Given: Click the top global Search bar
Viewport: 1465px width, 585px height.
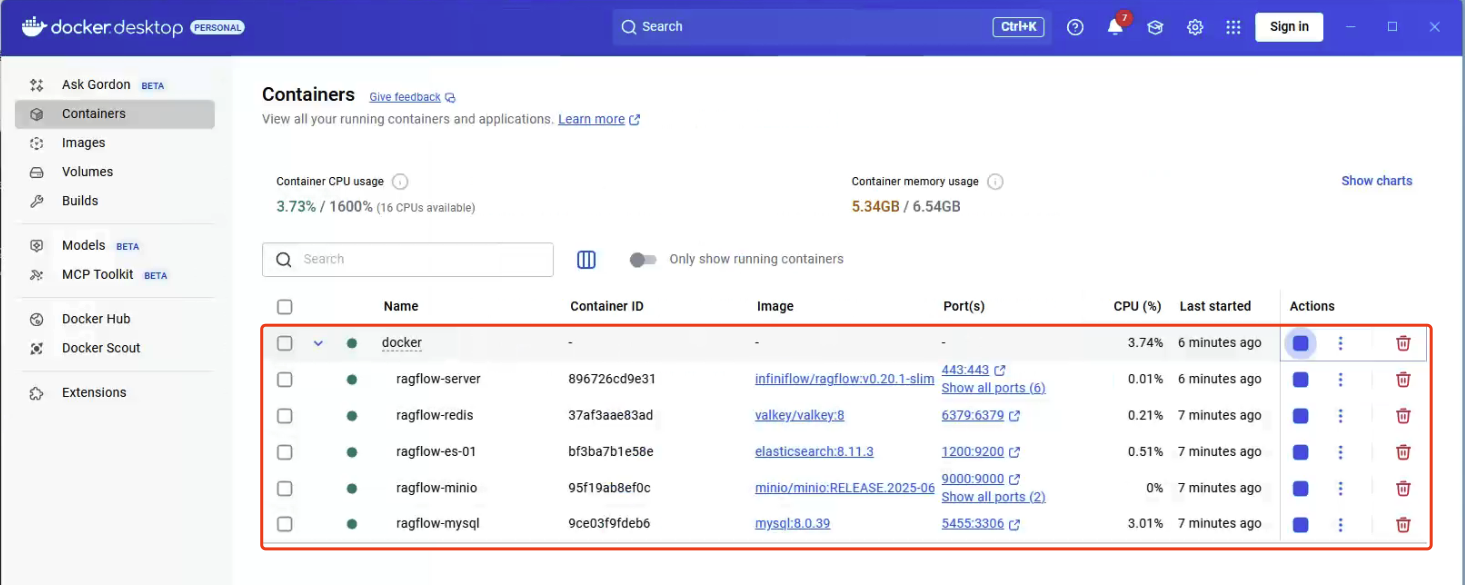Looking at the screenshot, I should [832, 27].
